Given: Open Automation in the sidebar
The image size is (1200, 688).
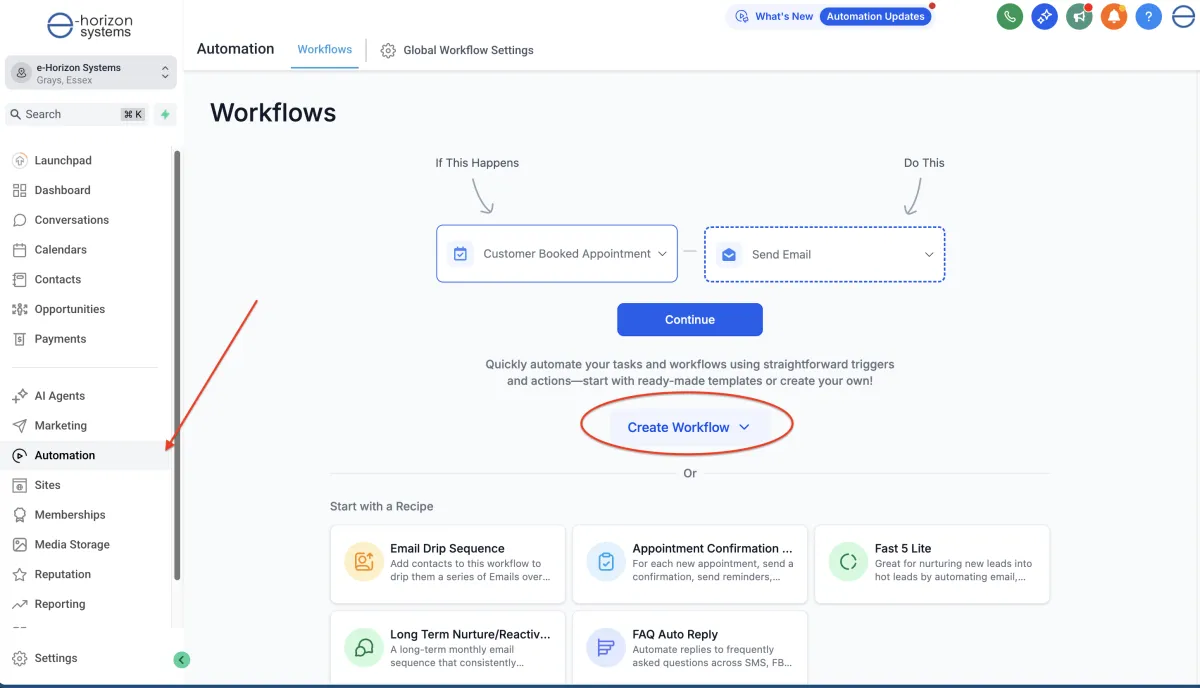Looking at the screenshot, I should point(86,455).
